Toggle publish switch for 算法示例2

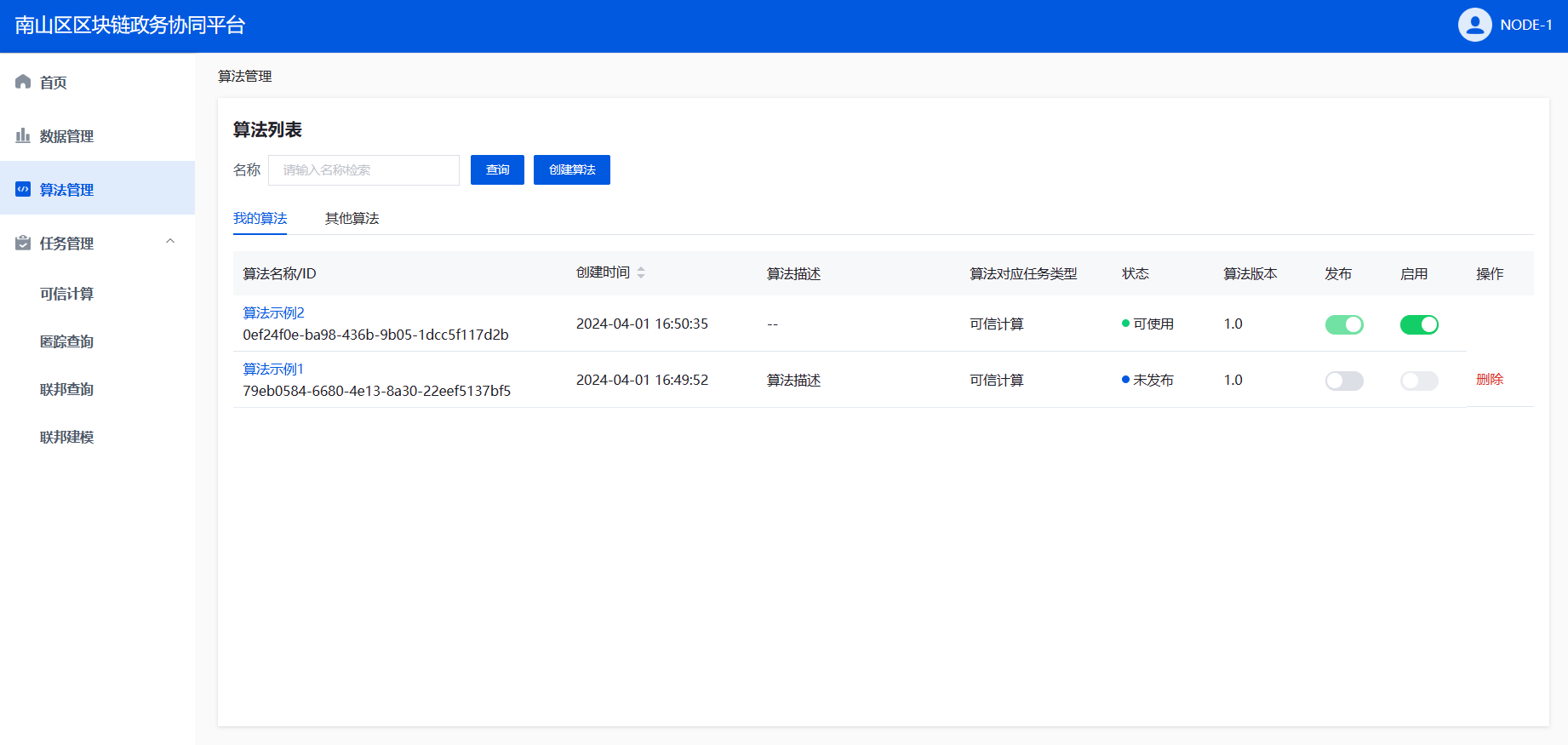click(x=1344, y=324)
